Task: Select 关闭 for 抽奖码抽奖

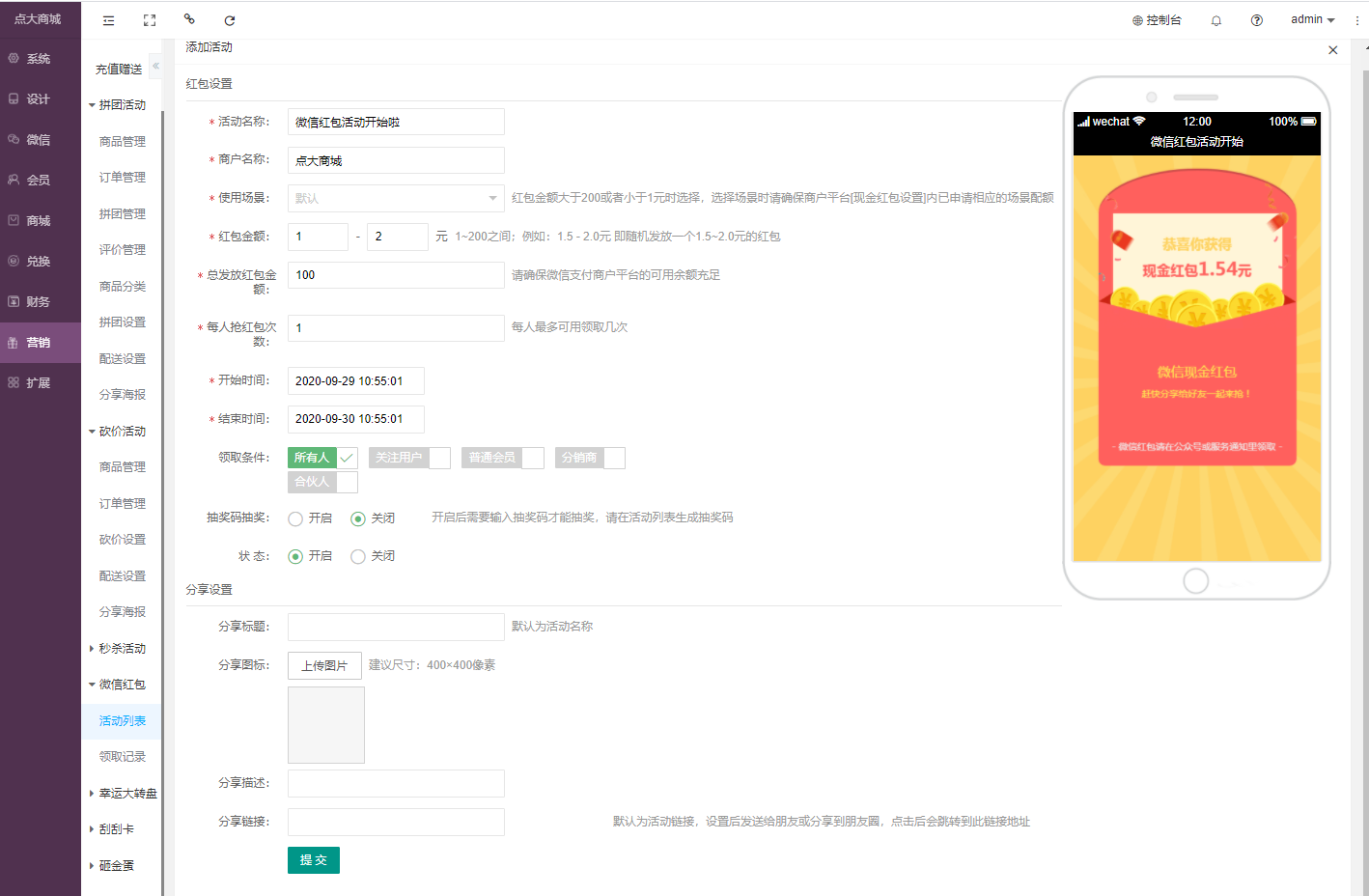Action: pyautogui.click(x=373, y=518)
